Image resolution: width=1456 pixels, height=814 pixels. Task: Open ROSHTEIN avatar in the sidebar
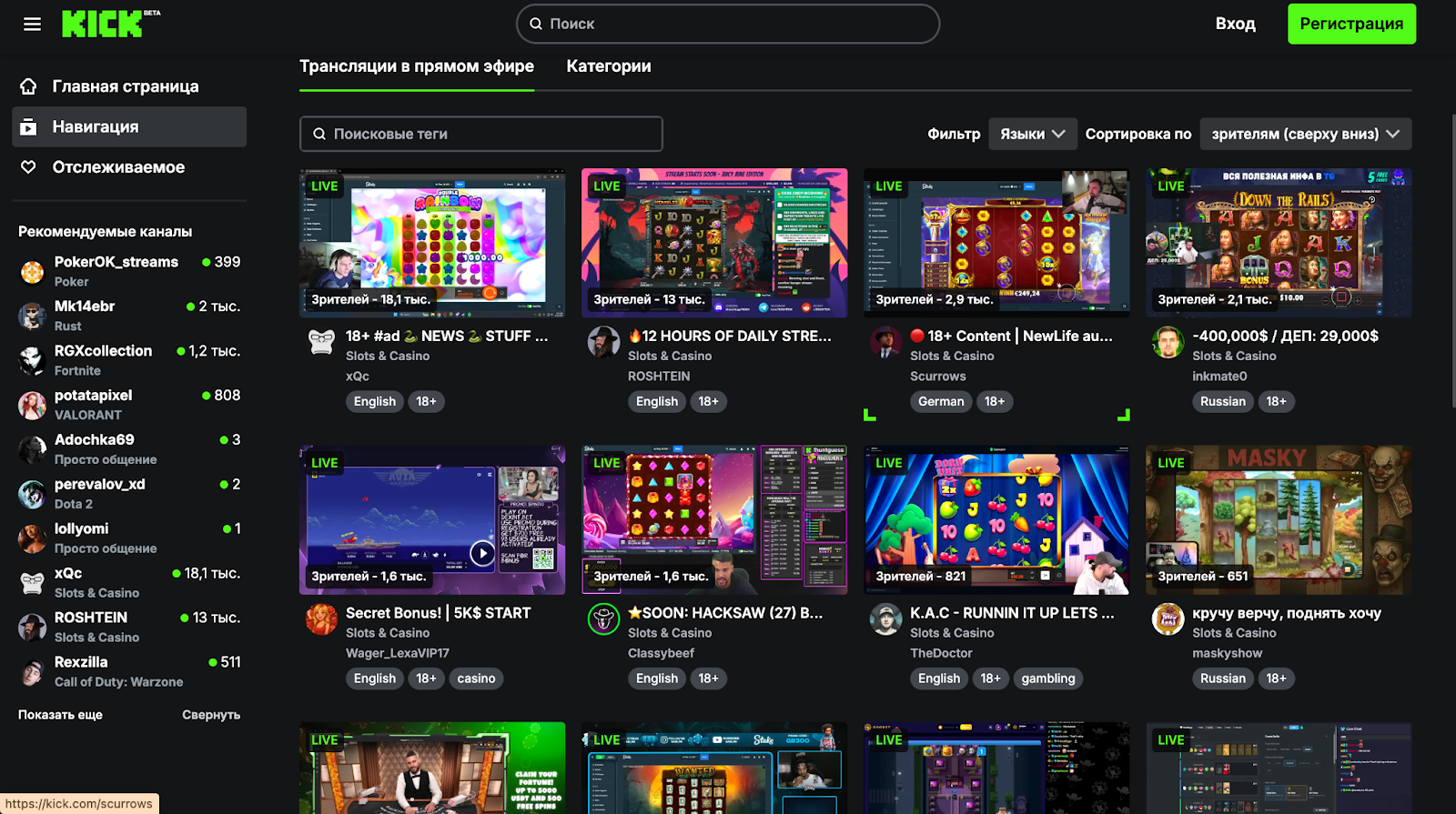click(x=33, y=628)
